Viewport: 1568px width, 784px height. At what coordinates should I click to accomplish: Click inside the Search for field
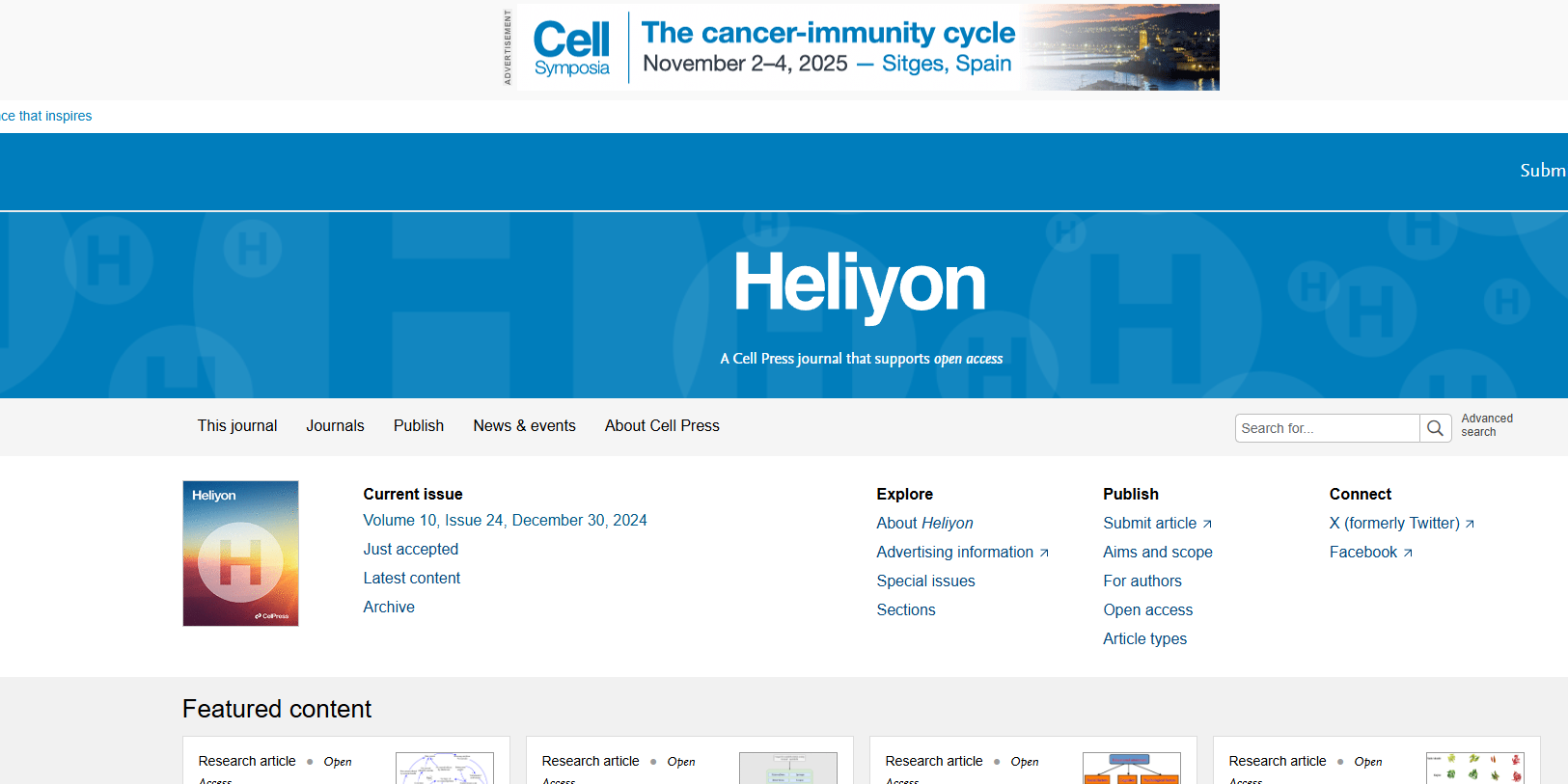pos(1327,428)
